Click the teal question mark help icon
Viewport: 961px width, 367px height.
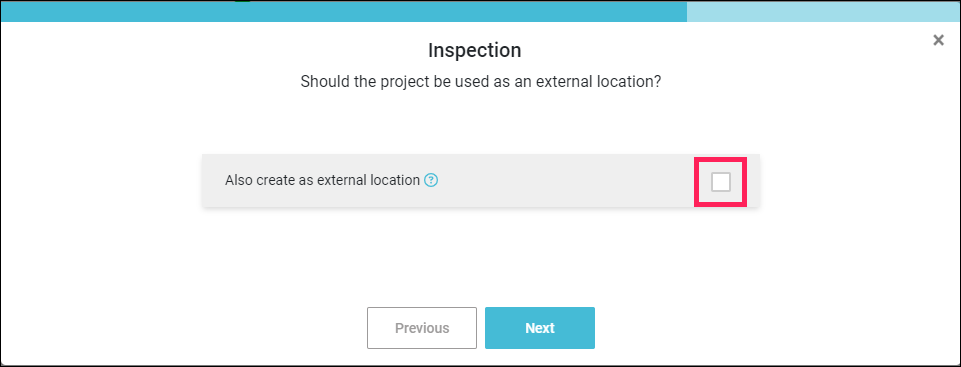(431, 180)
